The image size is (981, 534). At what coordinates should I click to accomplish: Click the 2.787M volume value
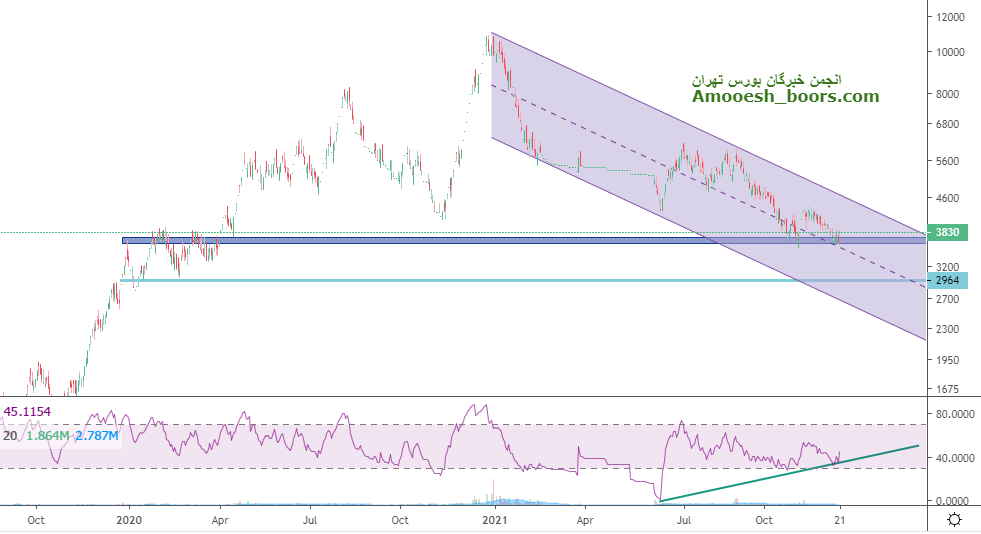98,436
